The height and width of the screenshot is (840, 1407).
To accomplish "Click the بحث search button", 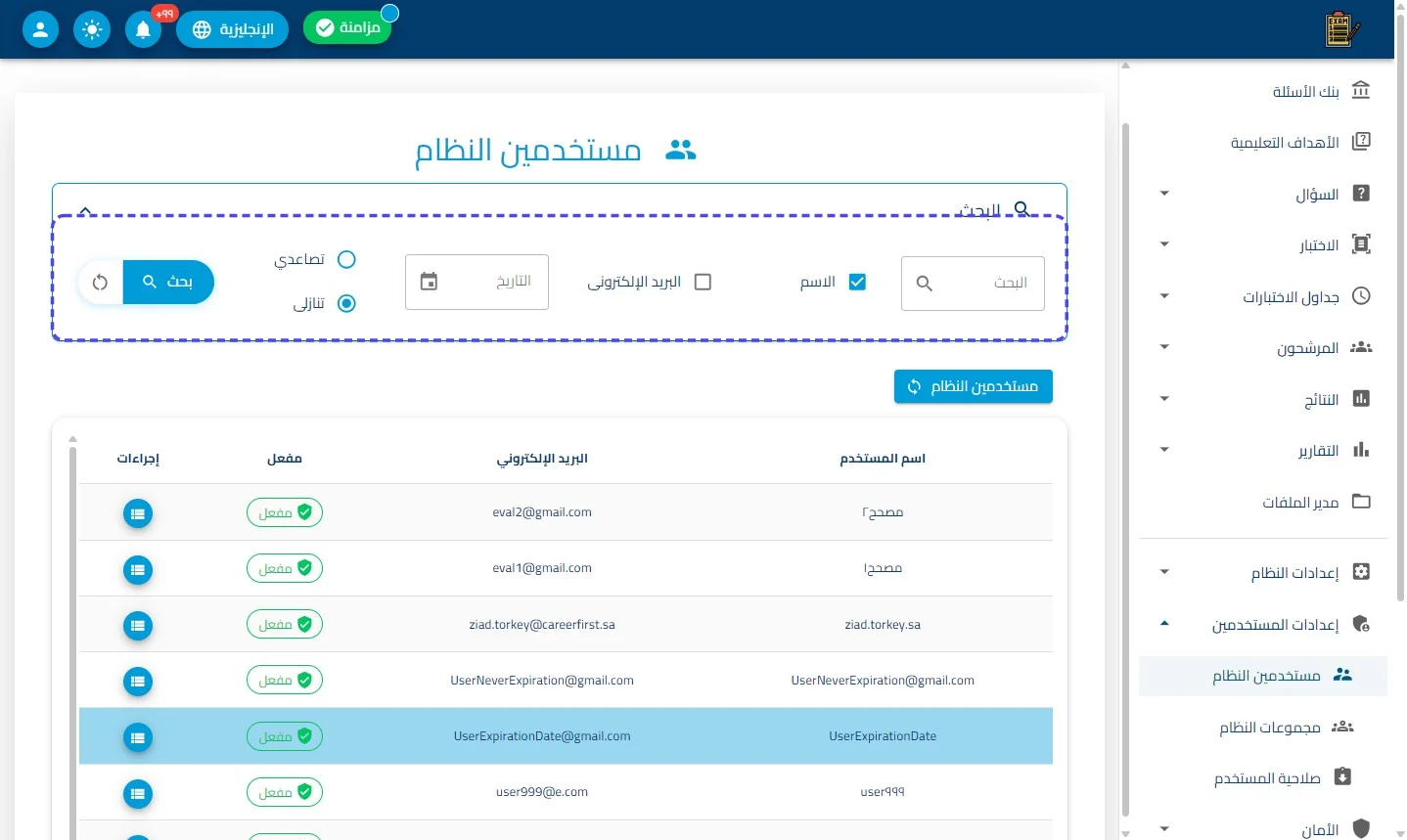I will [x=168, y=283].
